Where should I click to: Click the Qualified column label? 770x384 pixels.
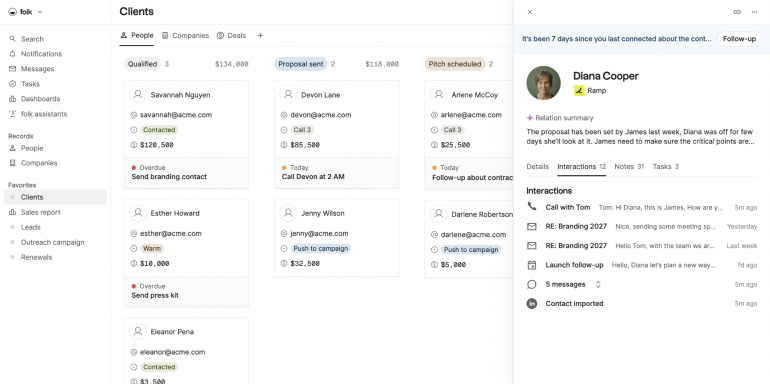142,64
